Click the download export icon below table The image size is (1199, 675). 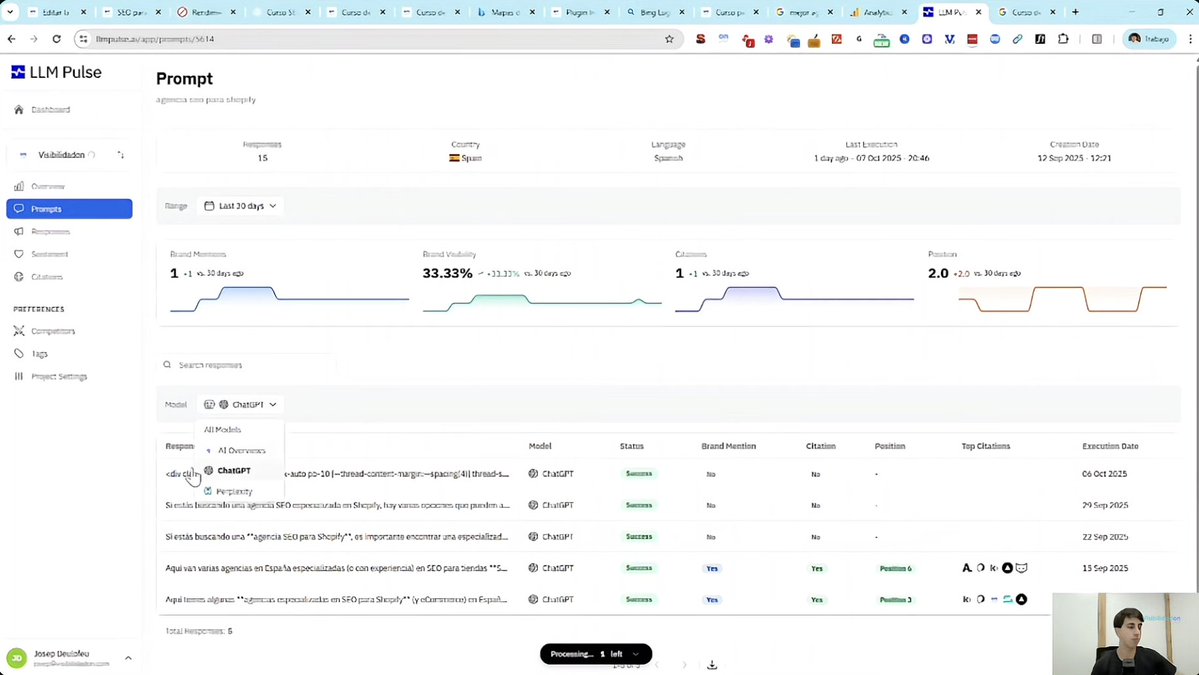[712, 665]
